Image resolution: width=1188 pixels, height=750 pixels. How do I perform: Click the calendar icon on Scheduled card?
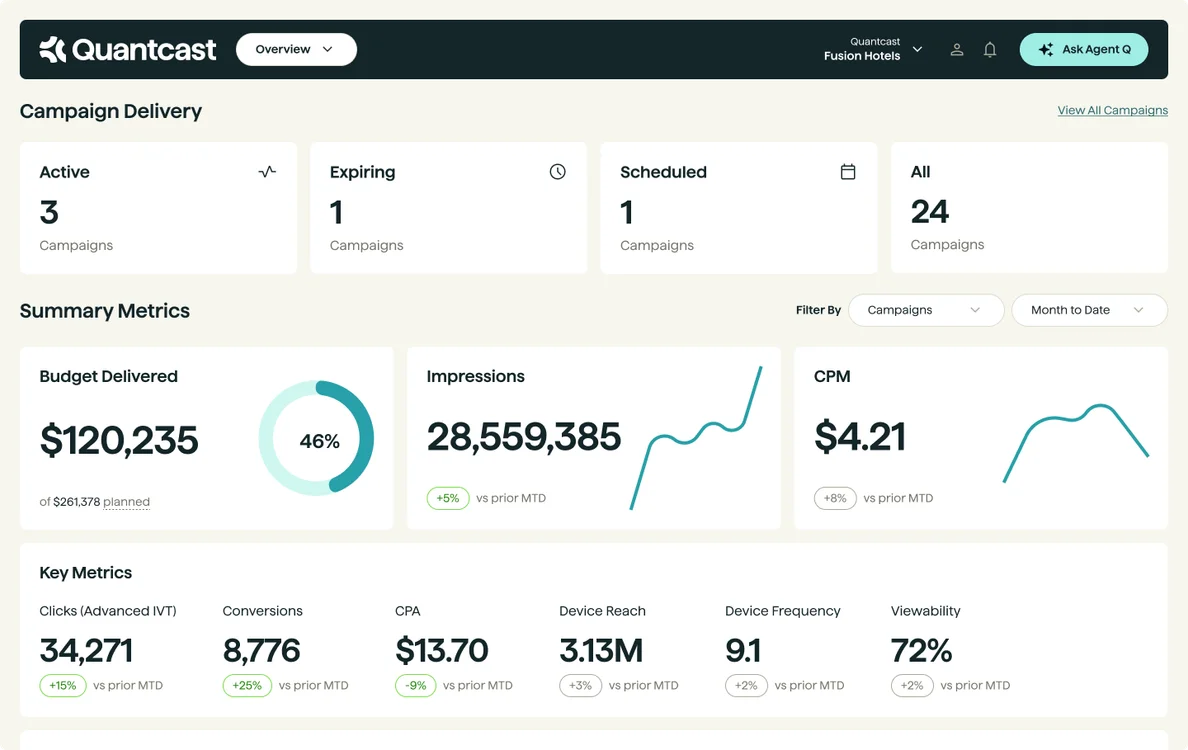click(848, 172)
